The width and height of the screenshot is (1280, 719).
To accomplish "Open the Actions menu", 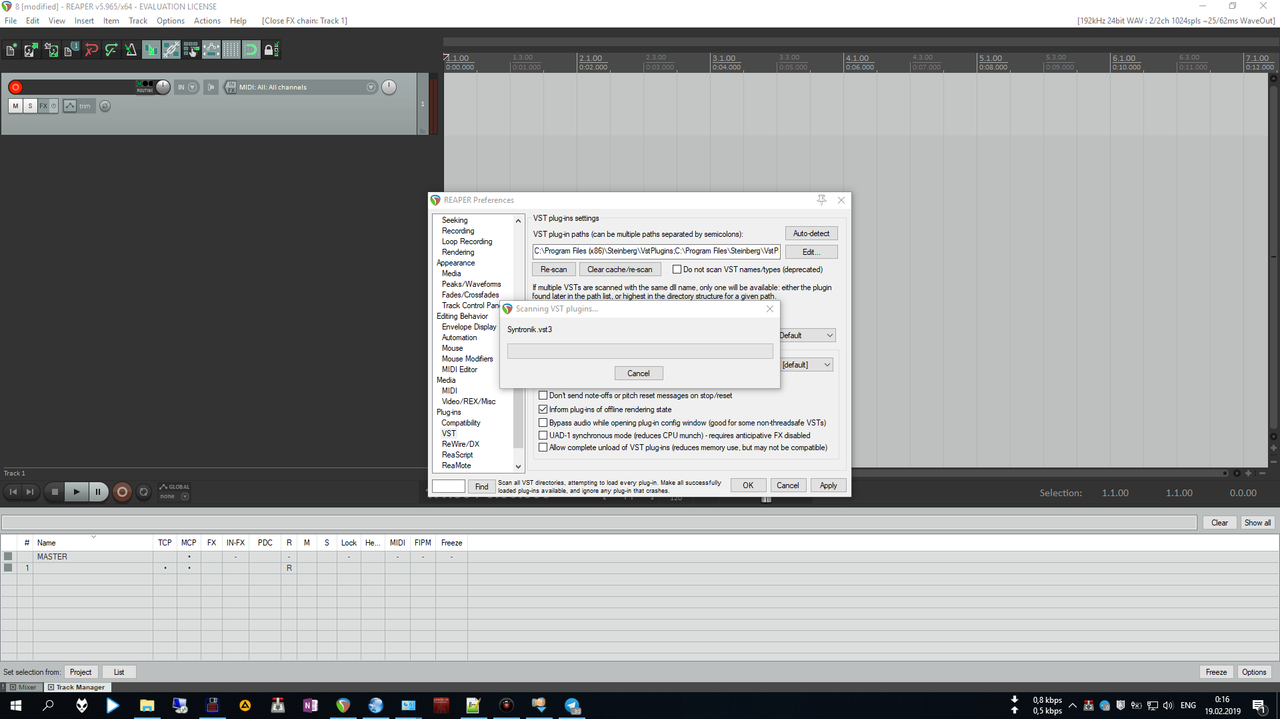I will [207, 20].
